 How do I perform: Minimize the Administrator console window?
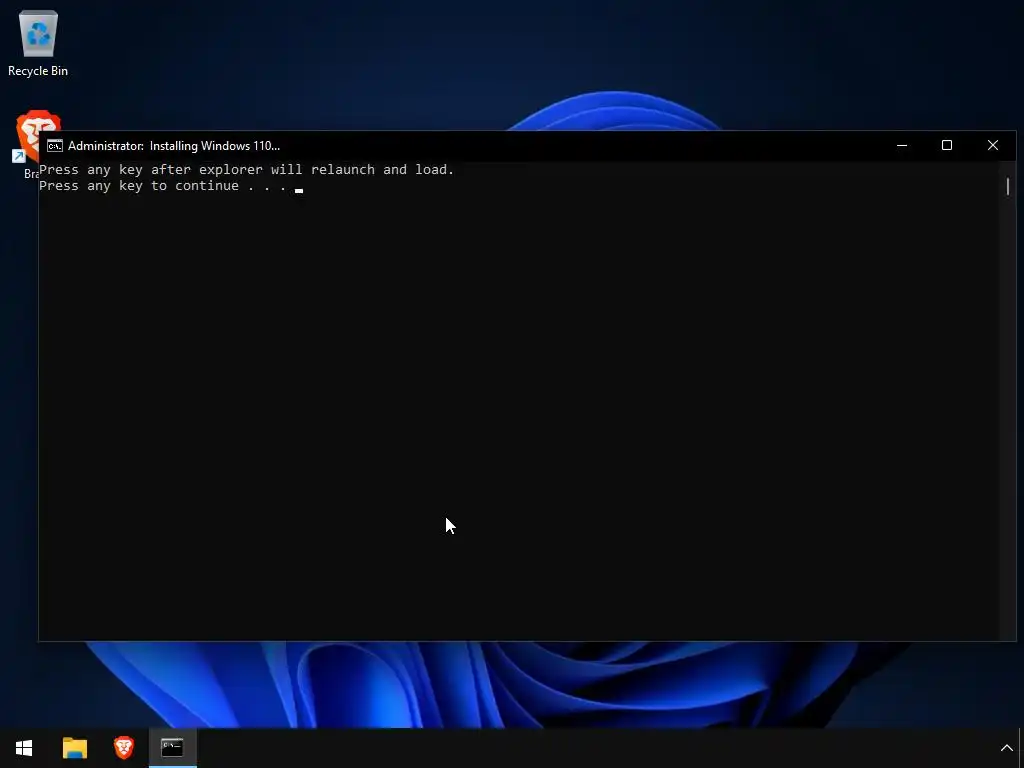pos(902,146)
